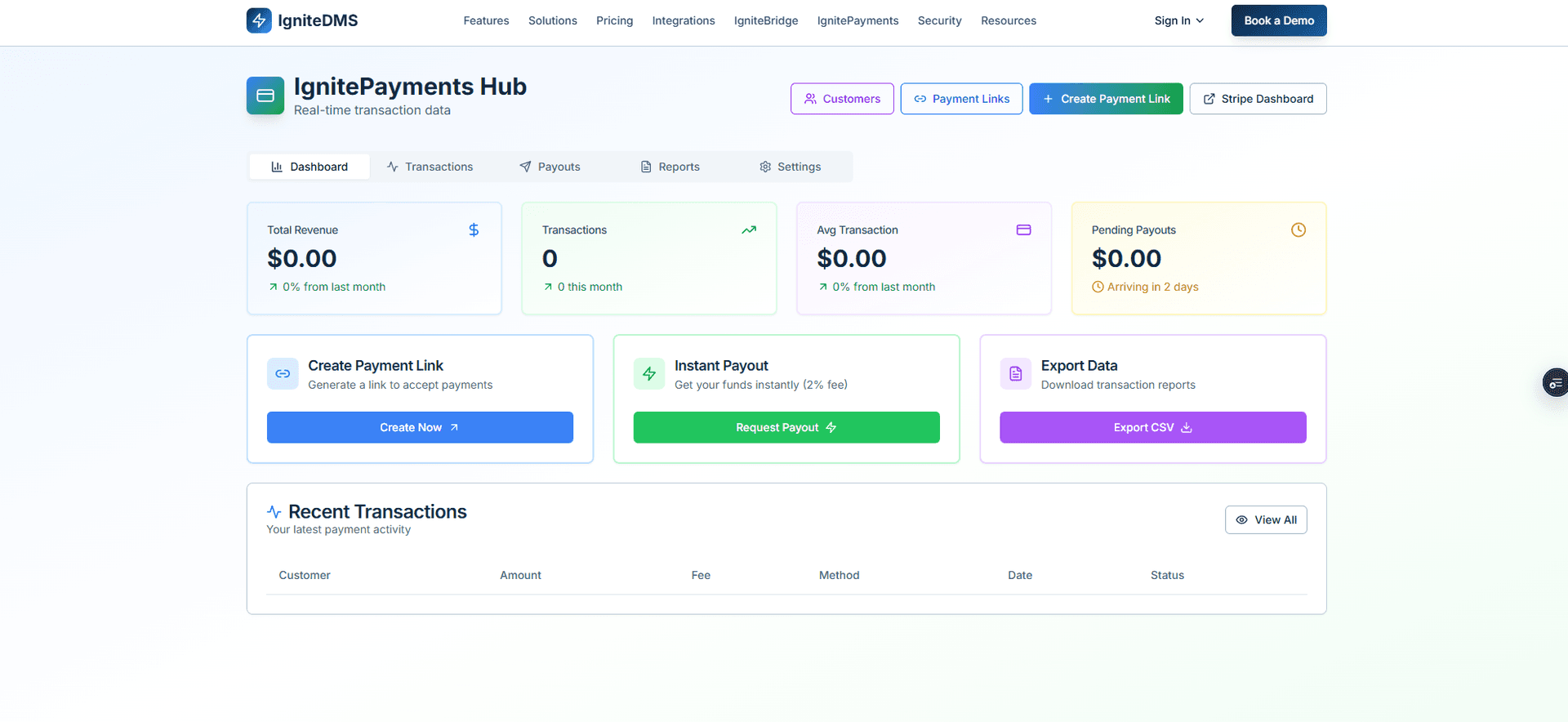
Task: Click the Method column header
Action: coord(839,575)
